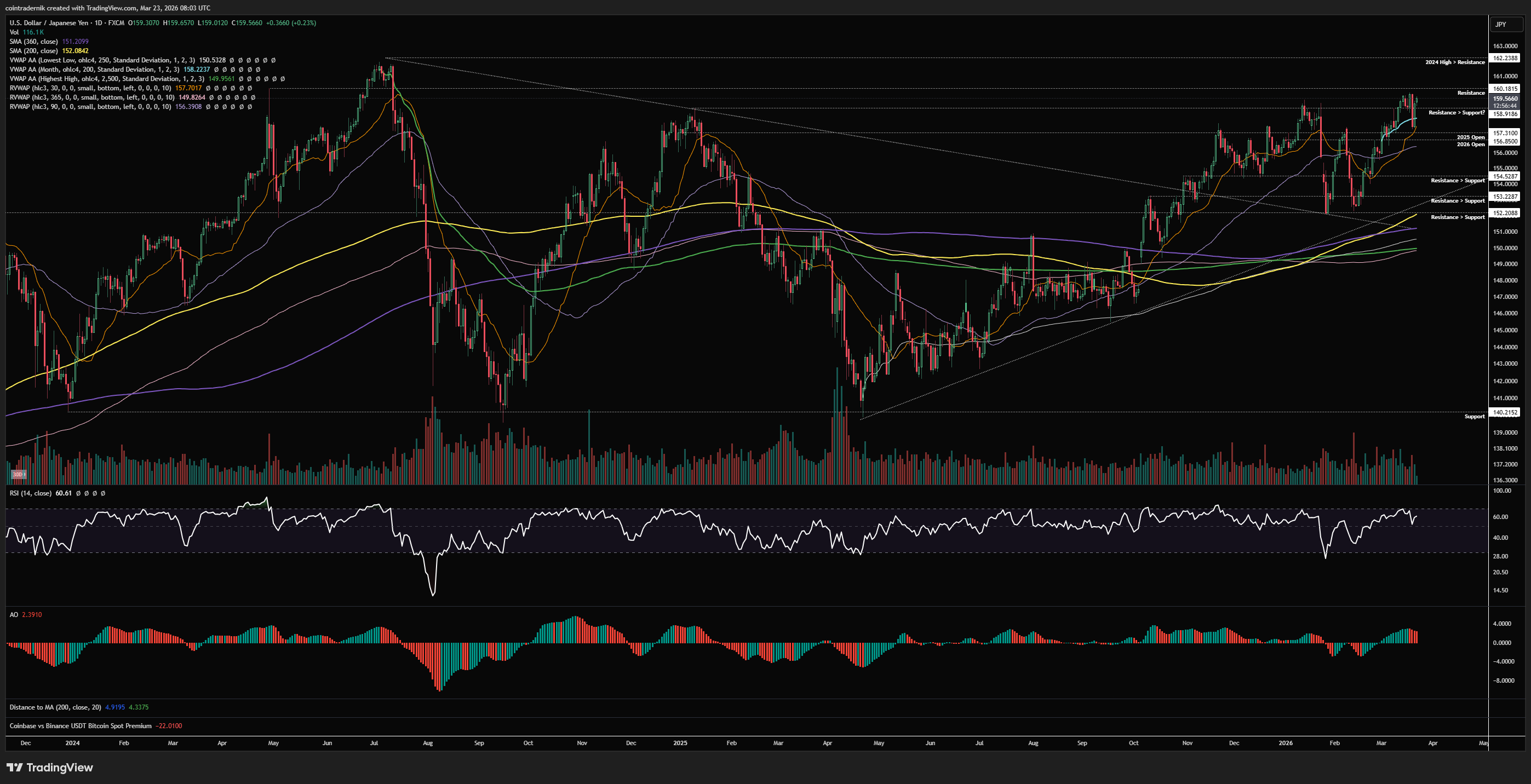The width and height of the screenshot is (1531, 784).
Task: Click the 30D badge on volume bars
Action: point(18,474)
